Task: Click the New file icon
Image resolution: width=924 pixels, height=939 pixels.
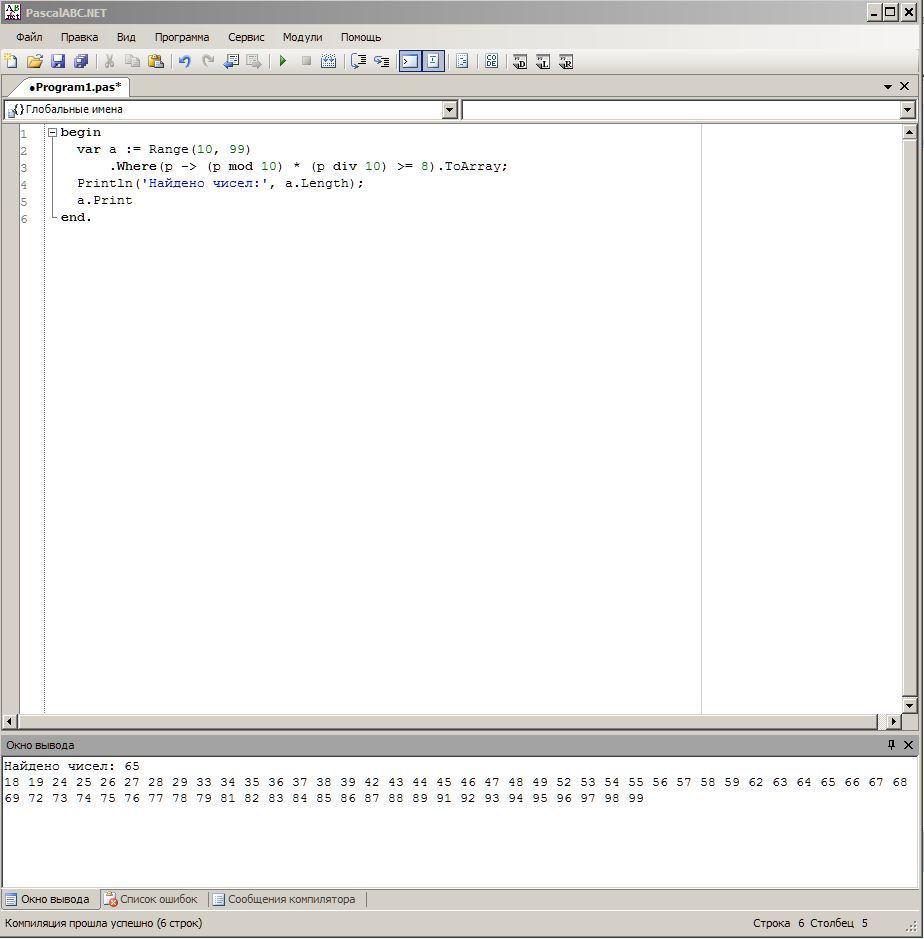Action: tap(11, 62)
